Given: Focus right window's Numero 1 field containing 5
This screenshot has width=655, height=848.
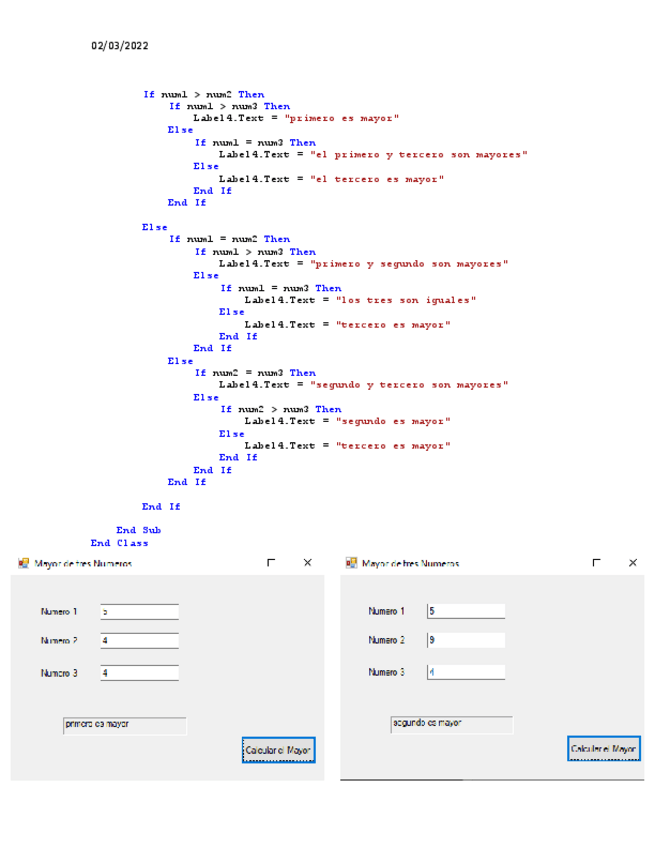Looking at the screenshot, I should coord(465,611).
